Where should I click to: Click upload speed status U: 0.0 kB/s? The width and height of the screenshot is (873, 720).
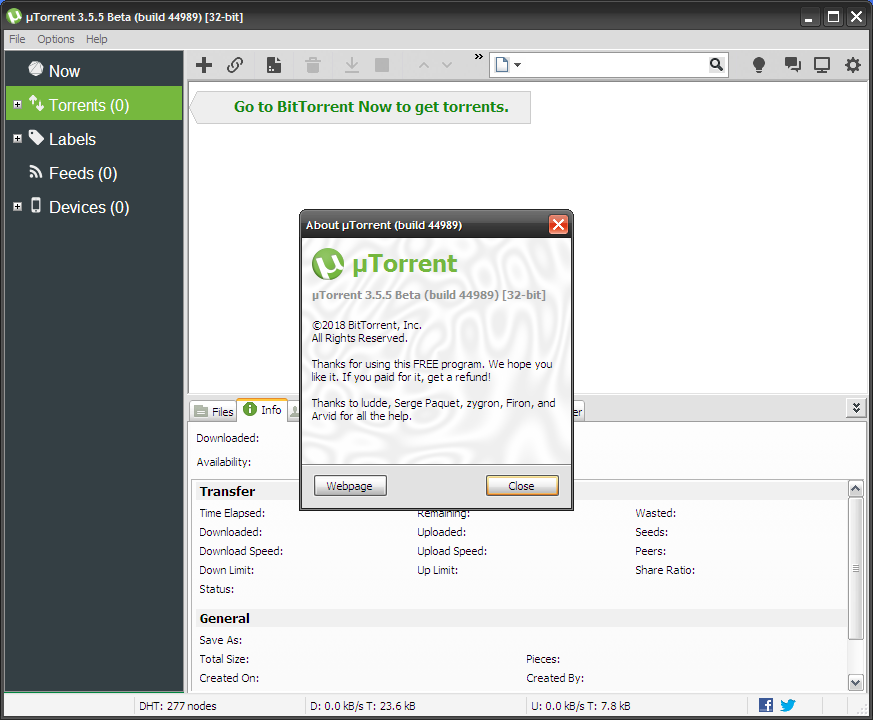pyautogui.click(x=581, y=706)
